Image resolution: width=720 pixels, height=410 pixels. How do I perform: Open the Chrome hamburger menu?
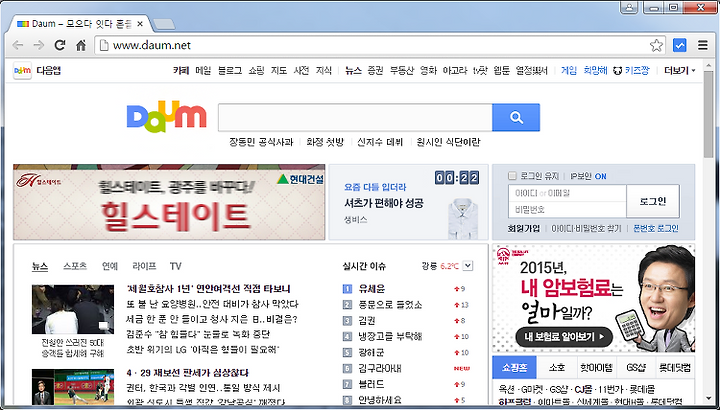(703, 45)
